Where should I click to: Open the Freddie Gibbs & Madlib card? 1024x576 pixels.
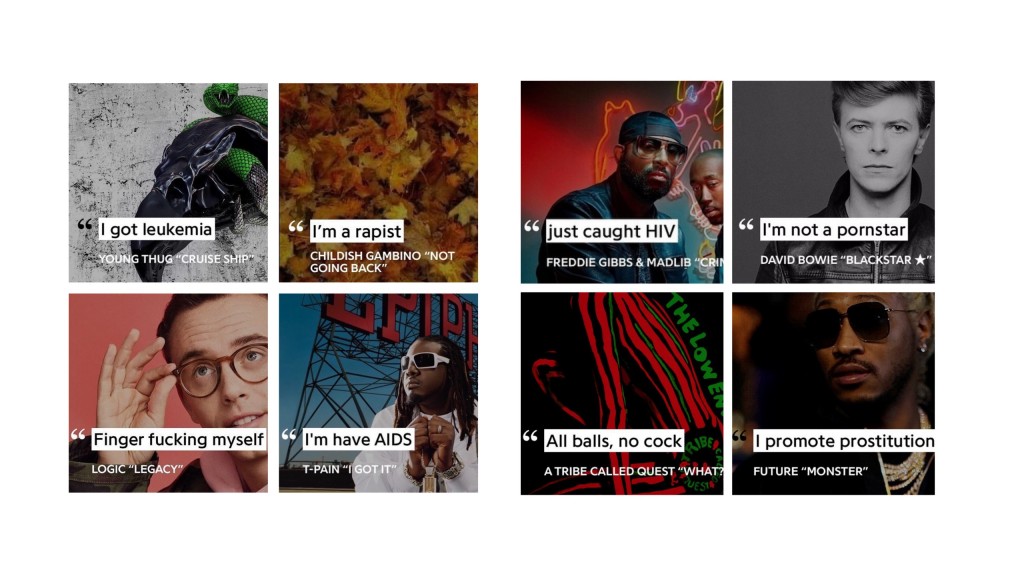point(622,182)
